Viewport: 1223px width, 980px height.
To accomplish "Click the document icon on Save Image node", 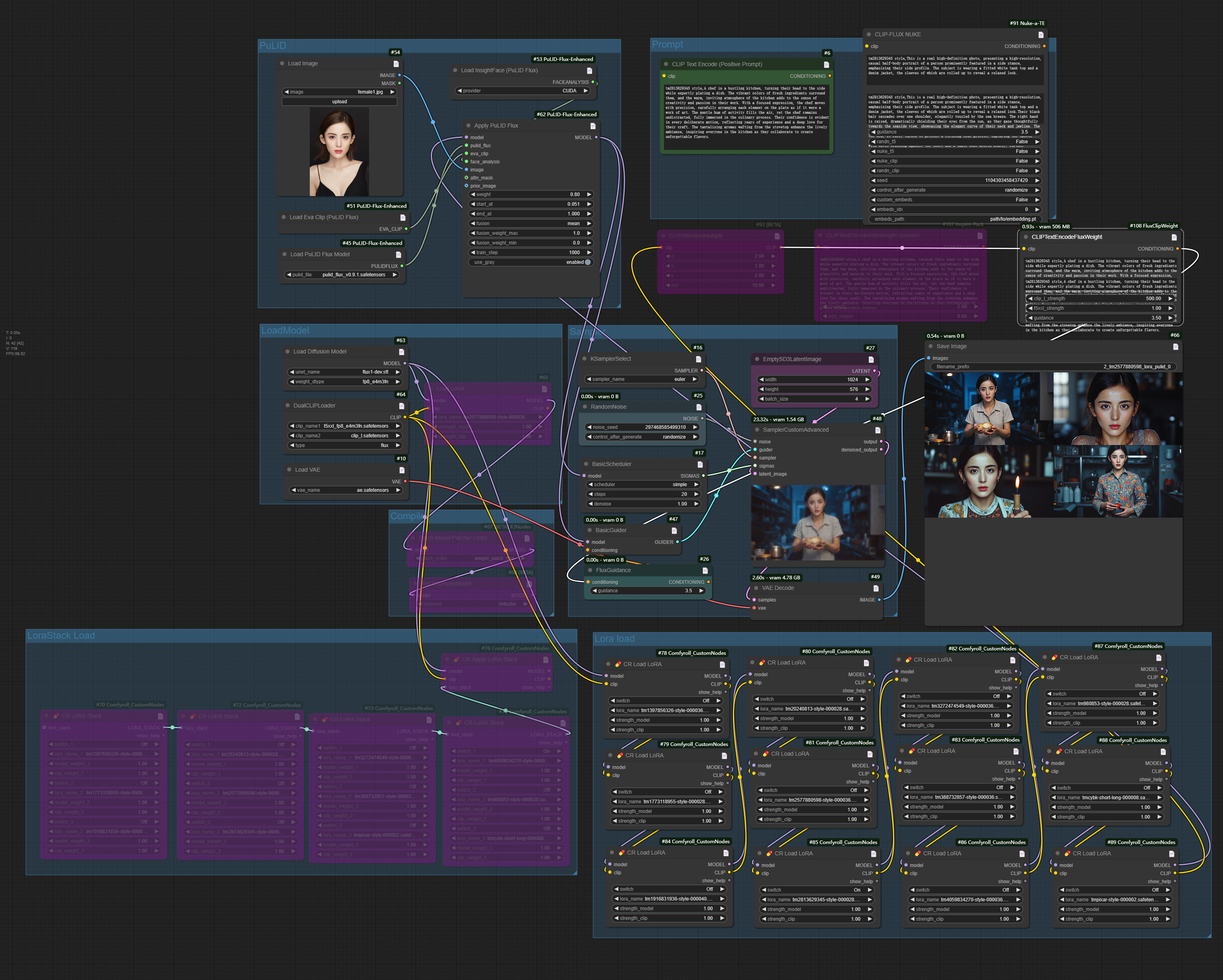I will pyautogui.click(x=1175, y=346).
